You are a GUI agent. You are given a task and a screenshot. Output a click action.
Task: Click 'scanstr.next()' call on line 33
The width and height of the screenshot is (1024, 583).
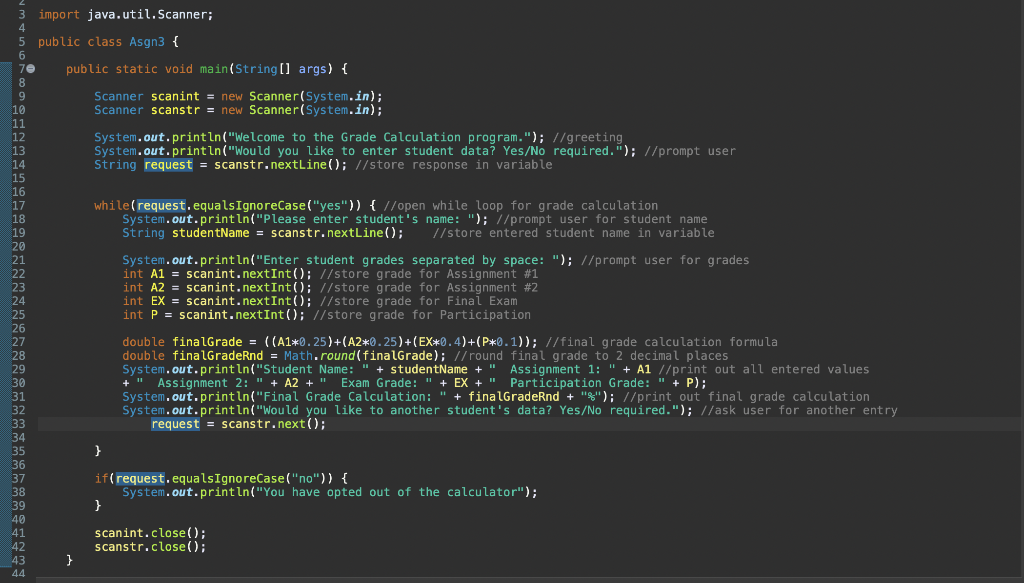click(270, 425)
